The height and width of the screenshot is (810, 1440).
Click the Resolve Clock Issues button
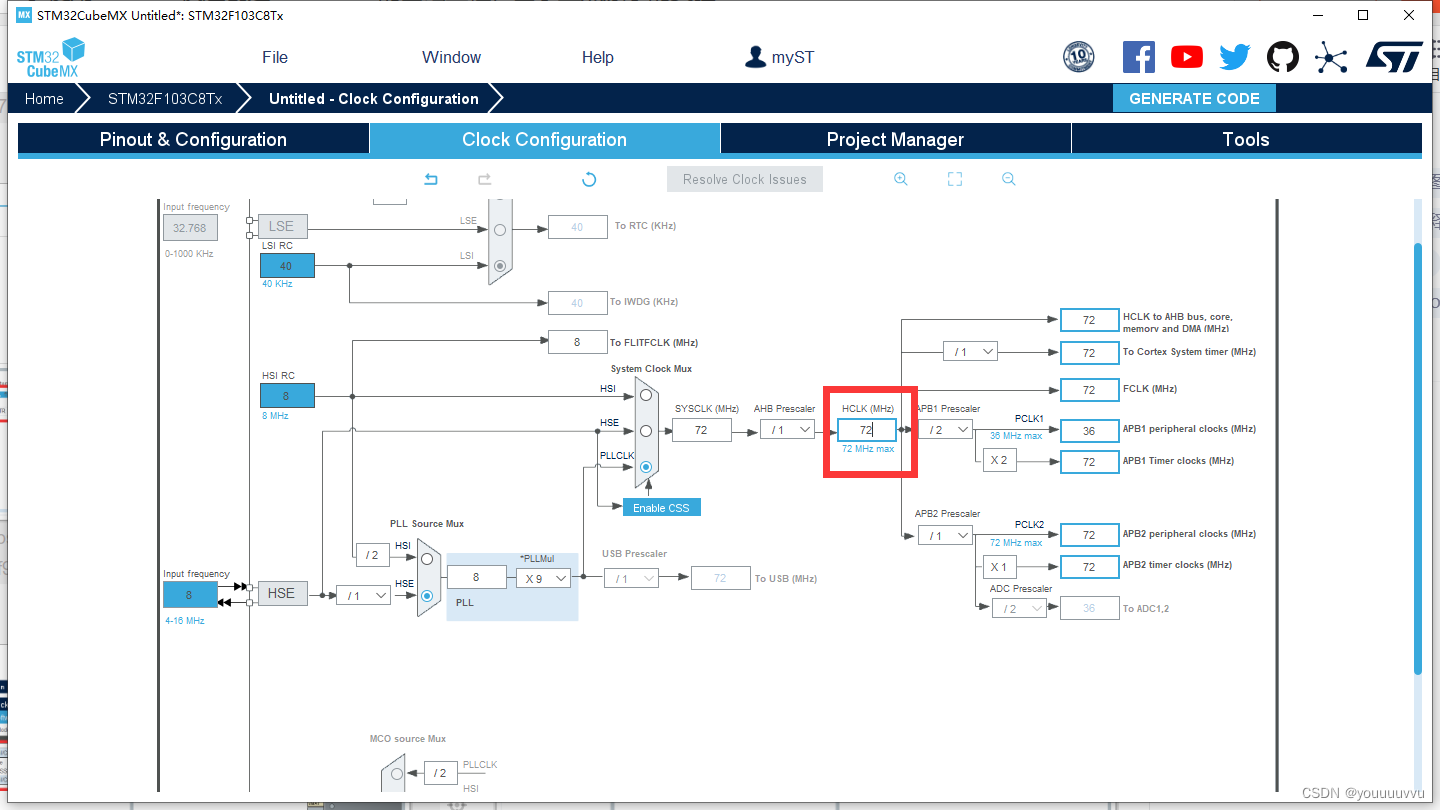coord(745,179)
